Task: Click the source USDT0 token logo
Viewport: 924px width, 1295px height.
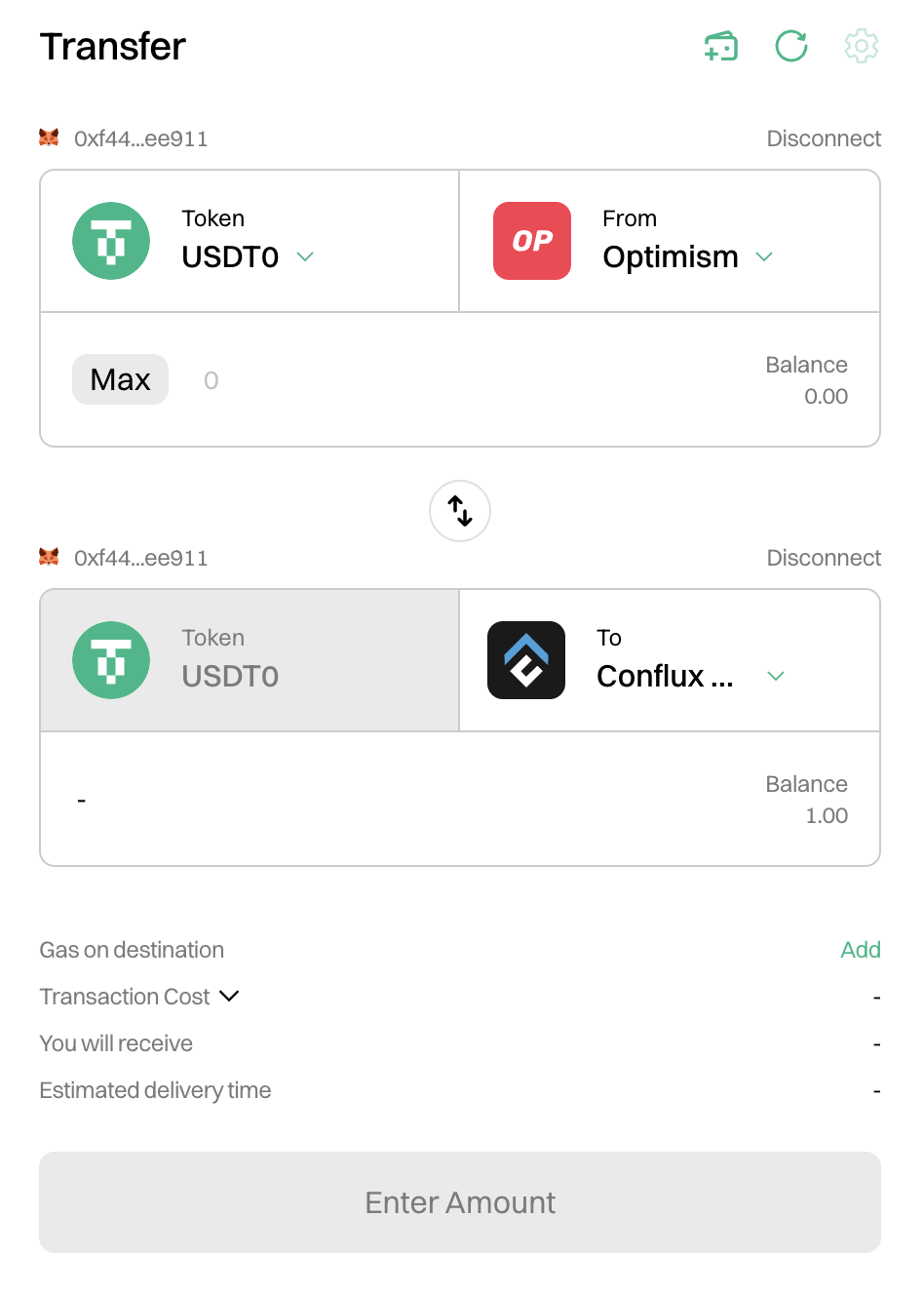Action: [111, 241]
